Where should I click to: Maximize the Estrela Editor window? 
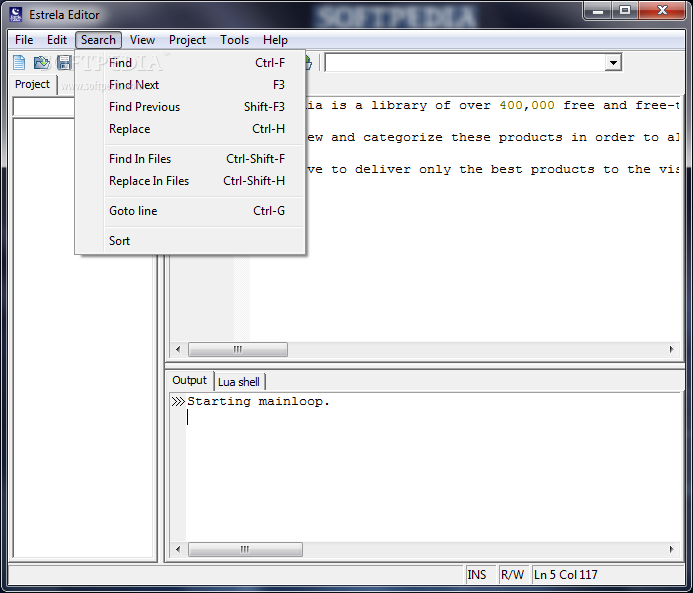click(625, 11)
